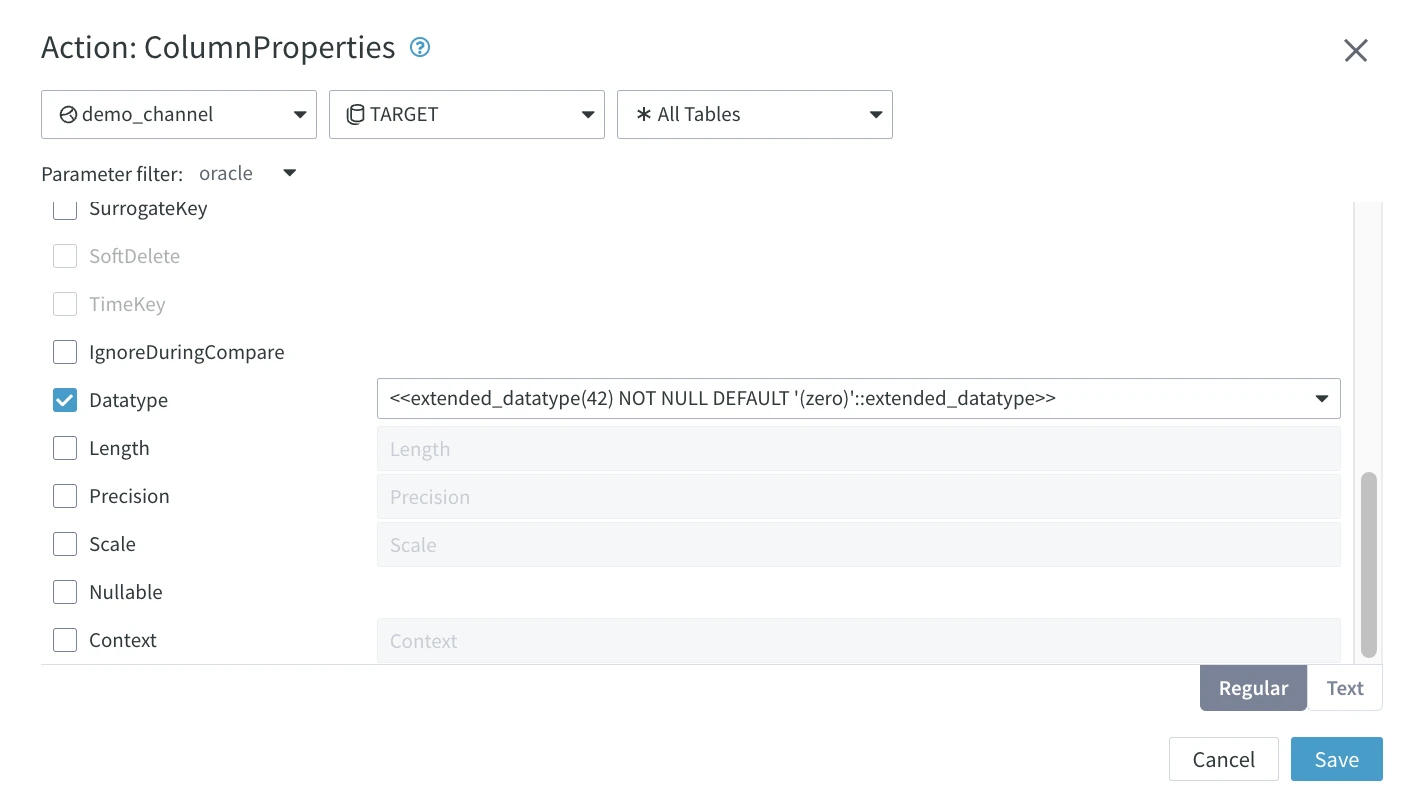Open the Parameter filter oracle dropdown
The width and height of the screenshot is (1422, 808).
tap(289, 173)
